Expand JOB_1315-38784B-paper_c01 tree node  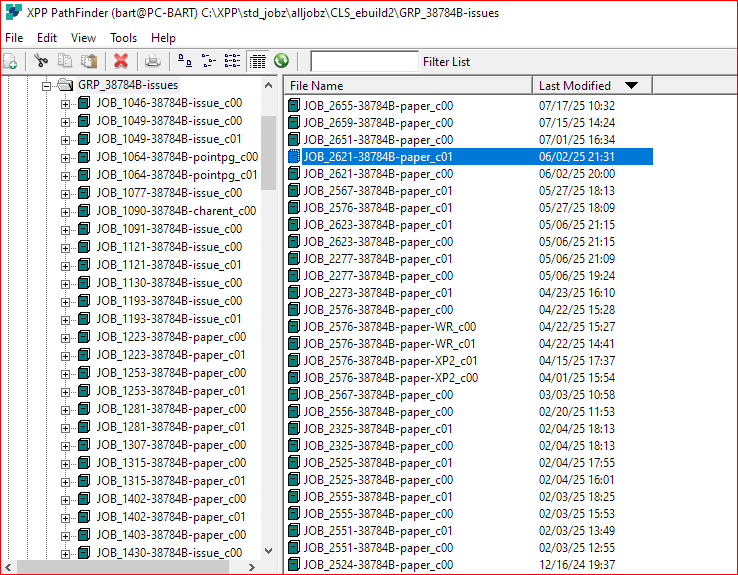(x=65, y=482)
